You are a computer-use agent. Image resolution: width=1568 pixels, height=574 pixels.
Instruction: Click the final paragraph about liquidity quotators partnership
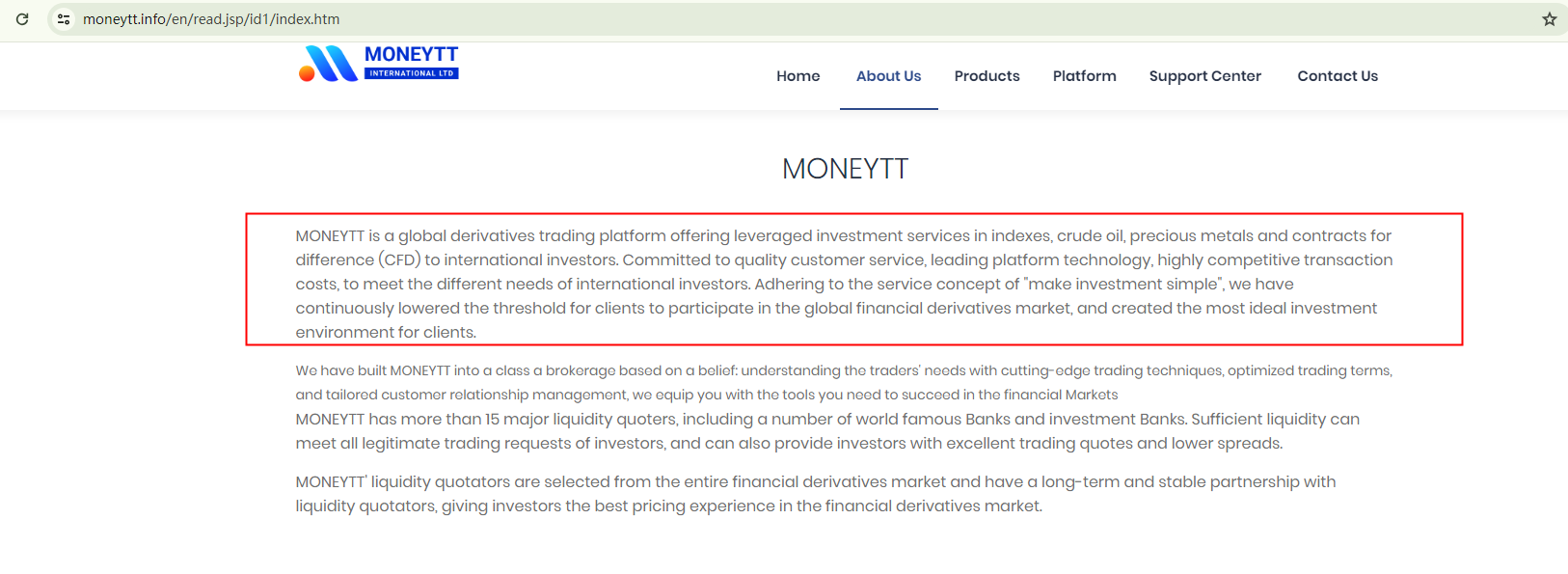coord(815,494)
